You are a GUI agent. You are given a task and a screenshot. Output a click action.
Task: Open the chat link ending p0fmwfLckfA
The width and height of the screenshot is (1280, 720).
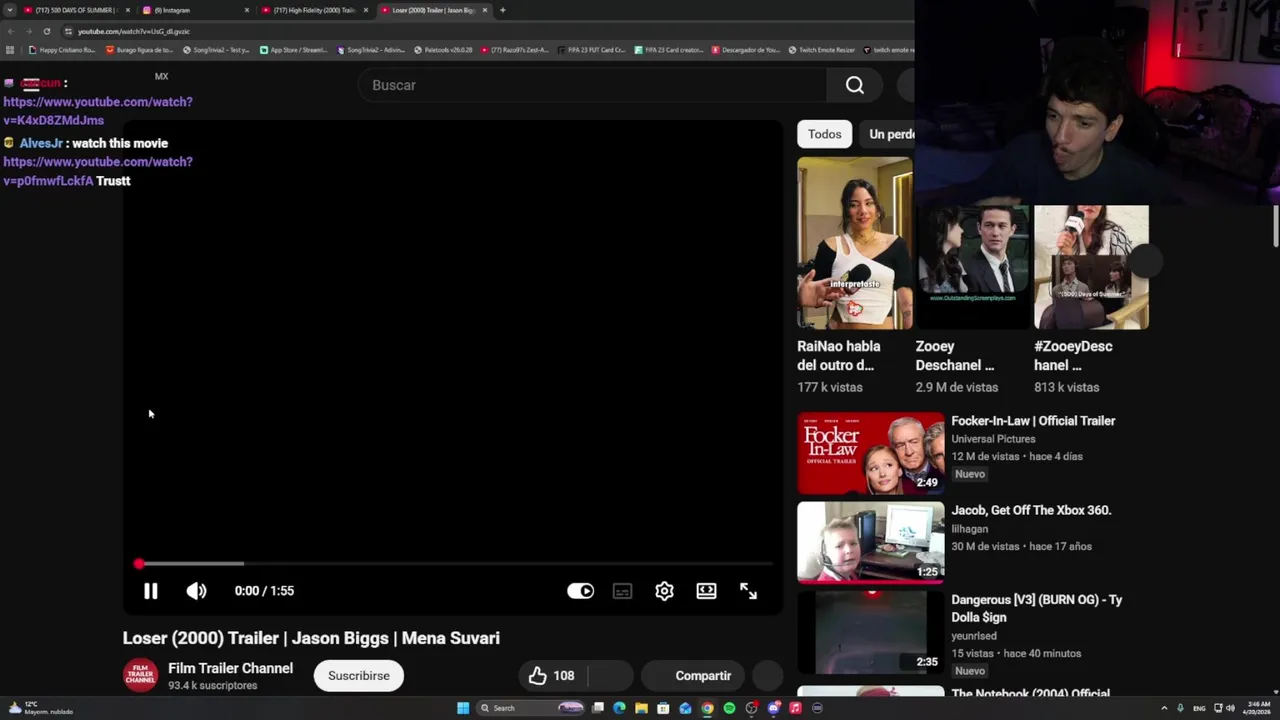pos(97,171)
